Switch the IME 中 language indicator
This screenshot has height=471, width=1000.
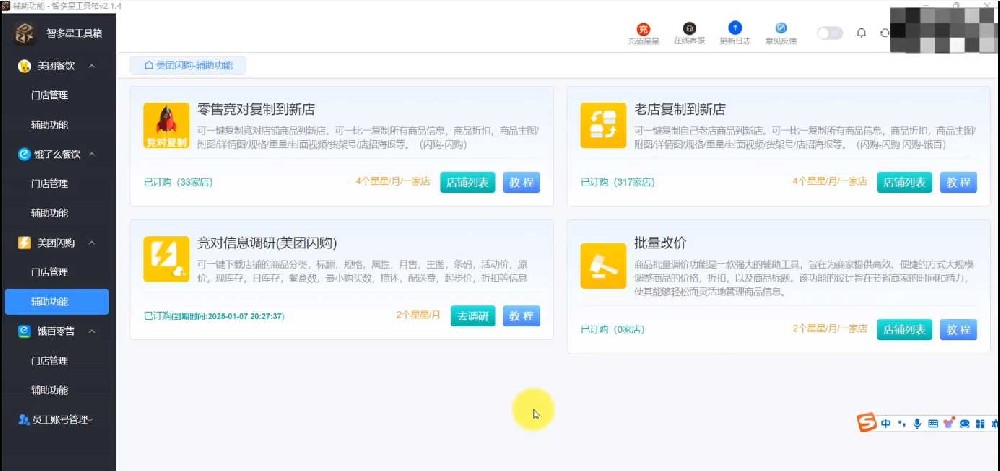pos(886,423)
